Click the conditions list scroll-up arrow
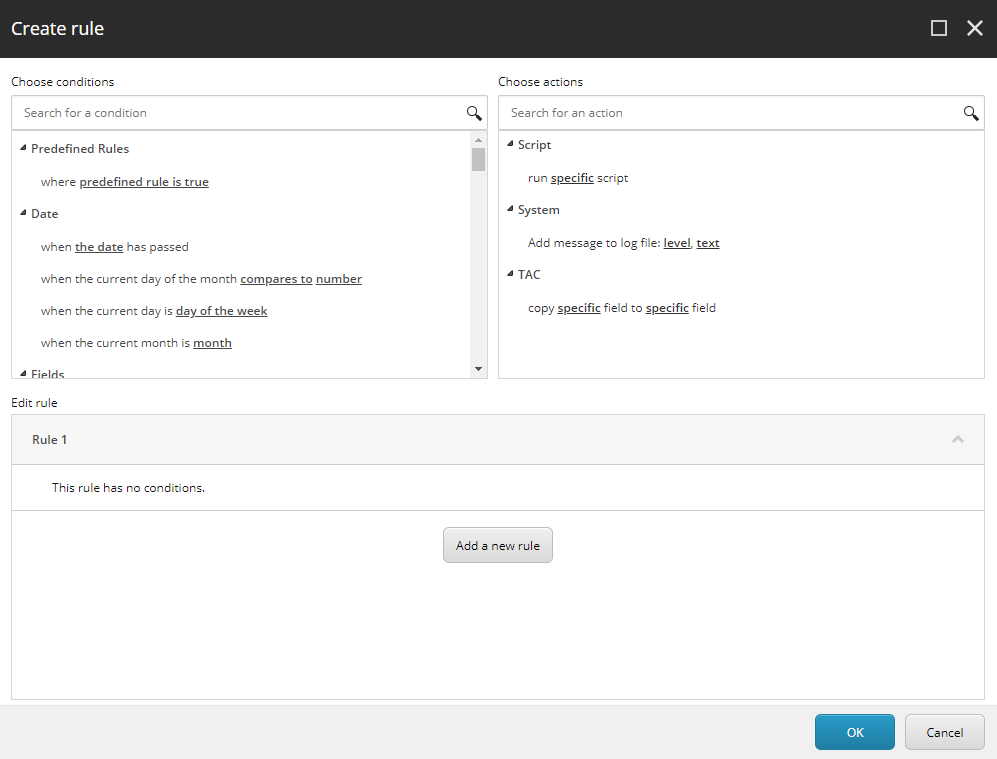 [478, 140]
